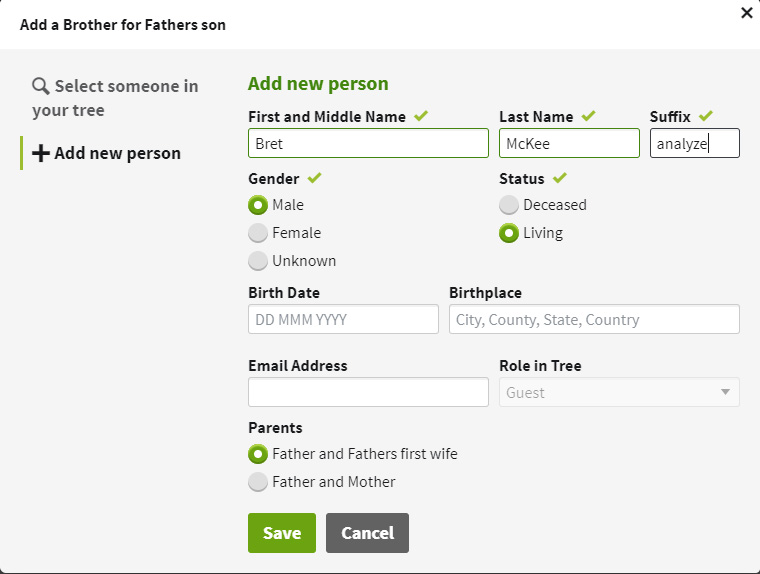Click the Birthplace field
The width and height of the screenshot is (760, 574).
point(594,319)
